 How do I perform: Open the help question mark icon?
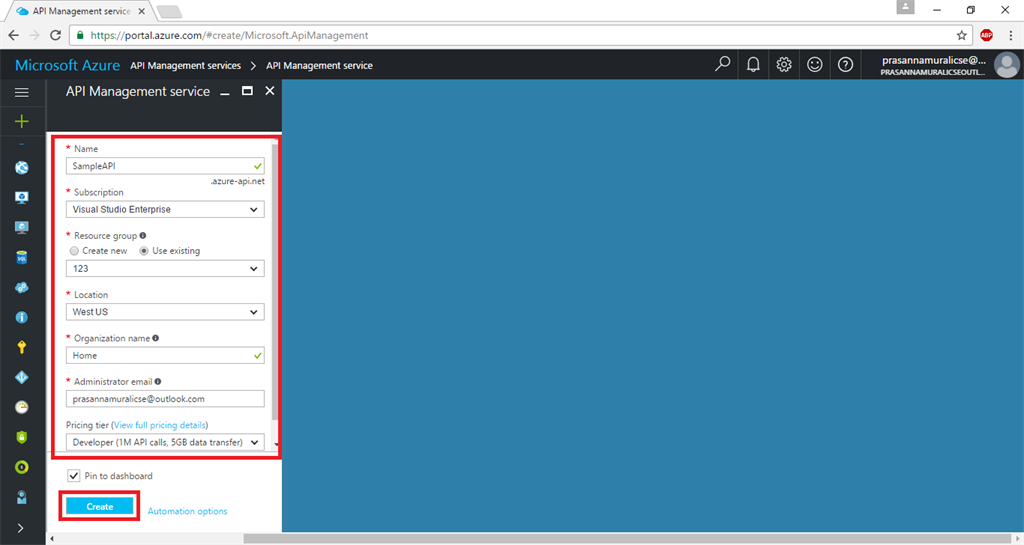click(x=845, y=64)
